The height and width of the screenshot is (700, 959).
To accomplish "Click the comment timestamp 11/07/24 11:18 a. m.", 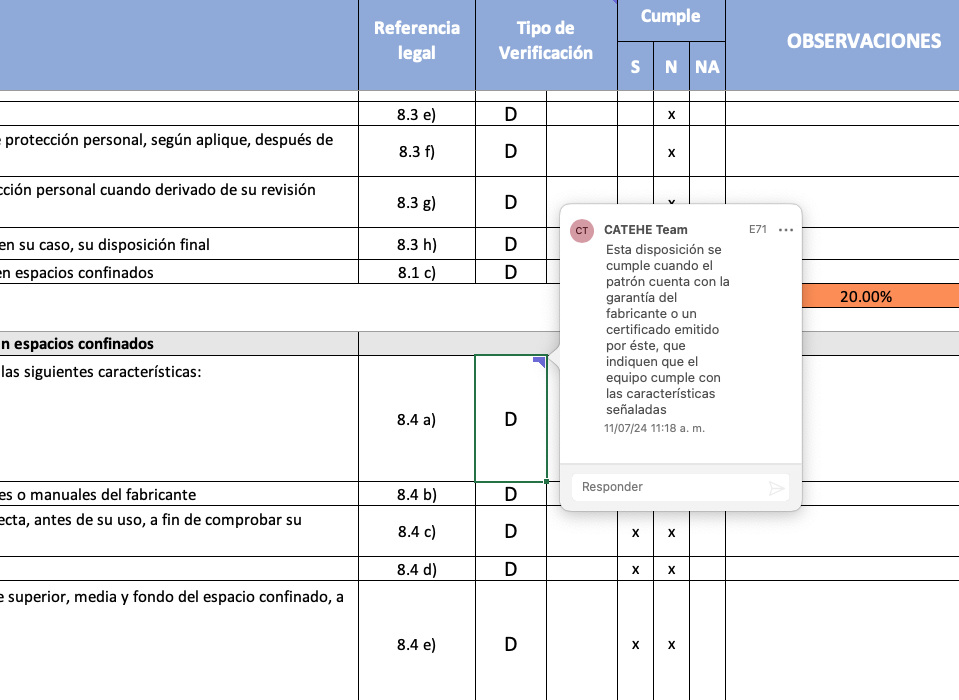I will pos(654,428).
